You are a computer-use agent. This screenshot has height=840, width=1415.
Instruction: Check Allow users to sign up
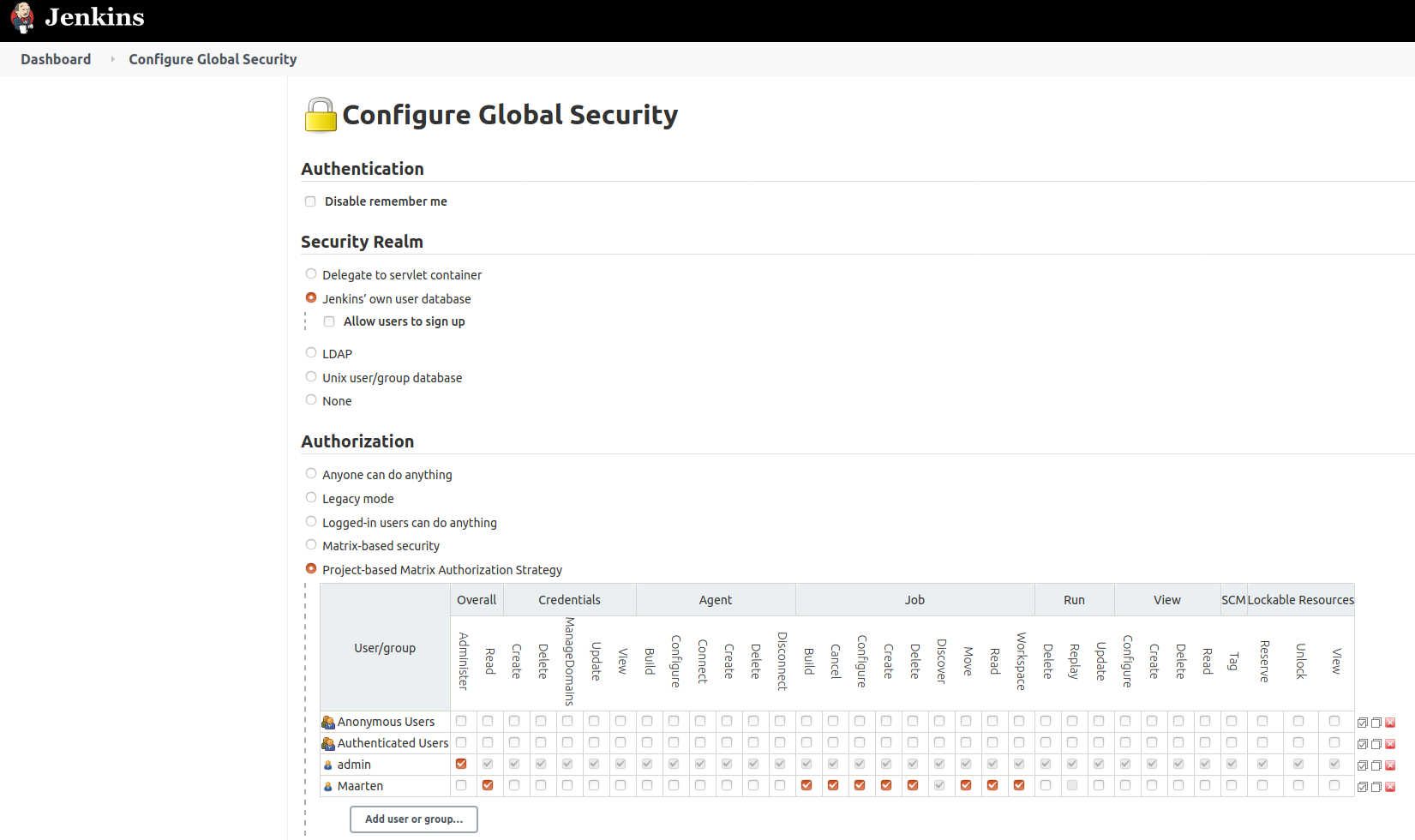tap(329, 321)
